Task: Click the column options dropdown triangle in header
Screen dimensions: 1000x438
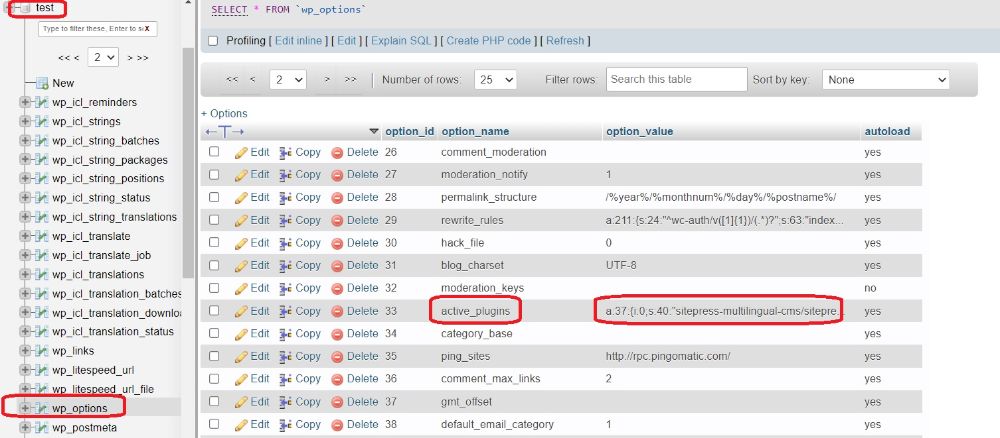Action: 374,132
